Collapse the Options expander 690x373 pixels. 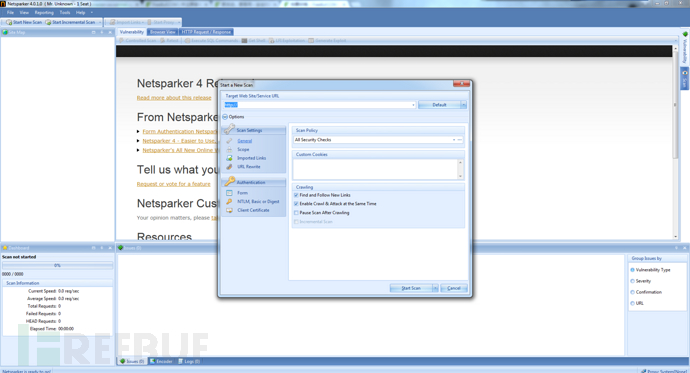pyautogui.click(x=225, y=117)
